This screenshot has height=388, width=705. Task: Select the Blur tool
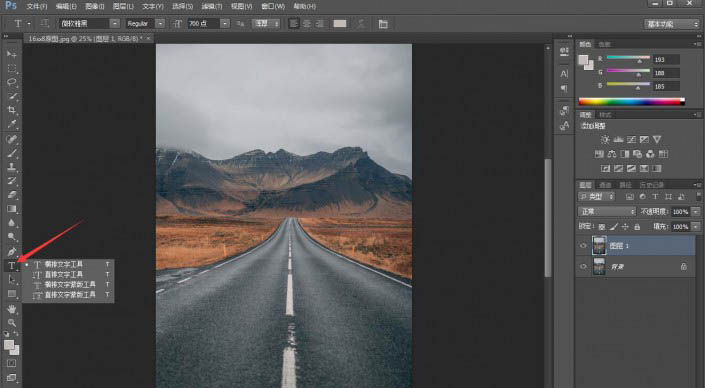12,223
